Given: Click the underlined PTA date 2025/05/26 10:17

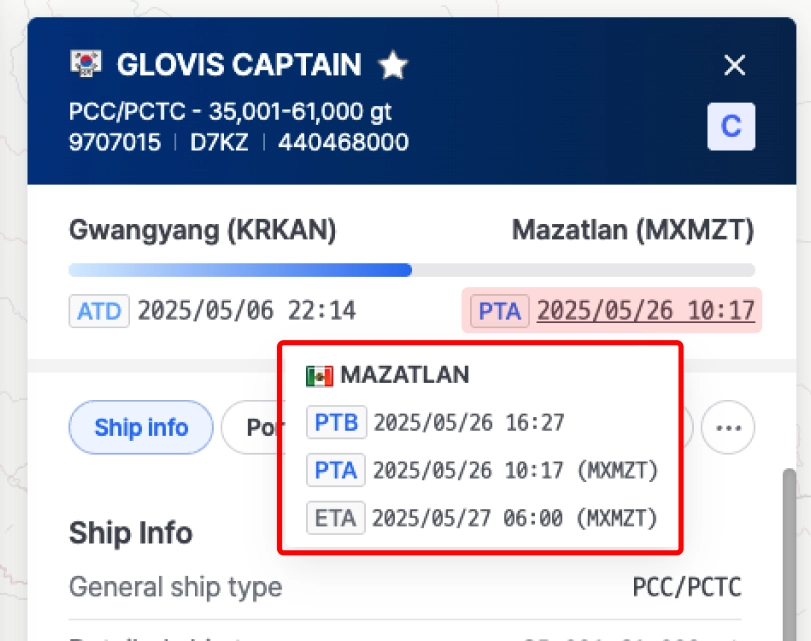Looking at the screenshot, I should (x=645, y=311).
